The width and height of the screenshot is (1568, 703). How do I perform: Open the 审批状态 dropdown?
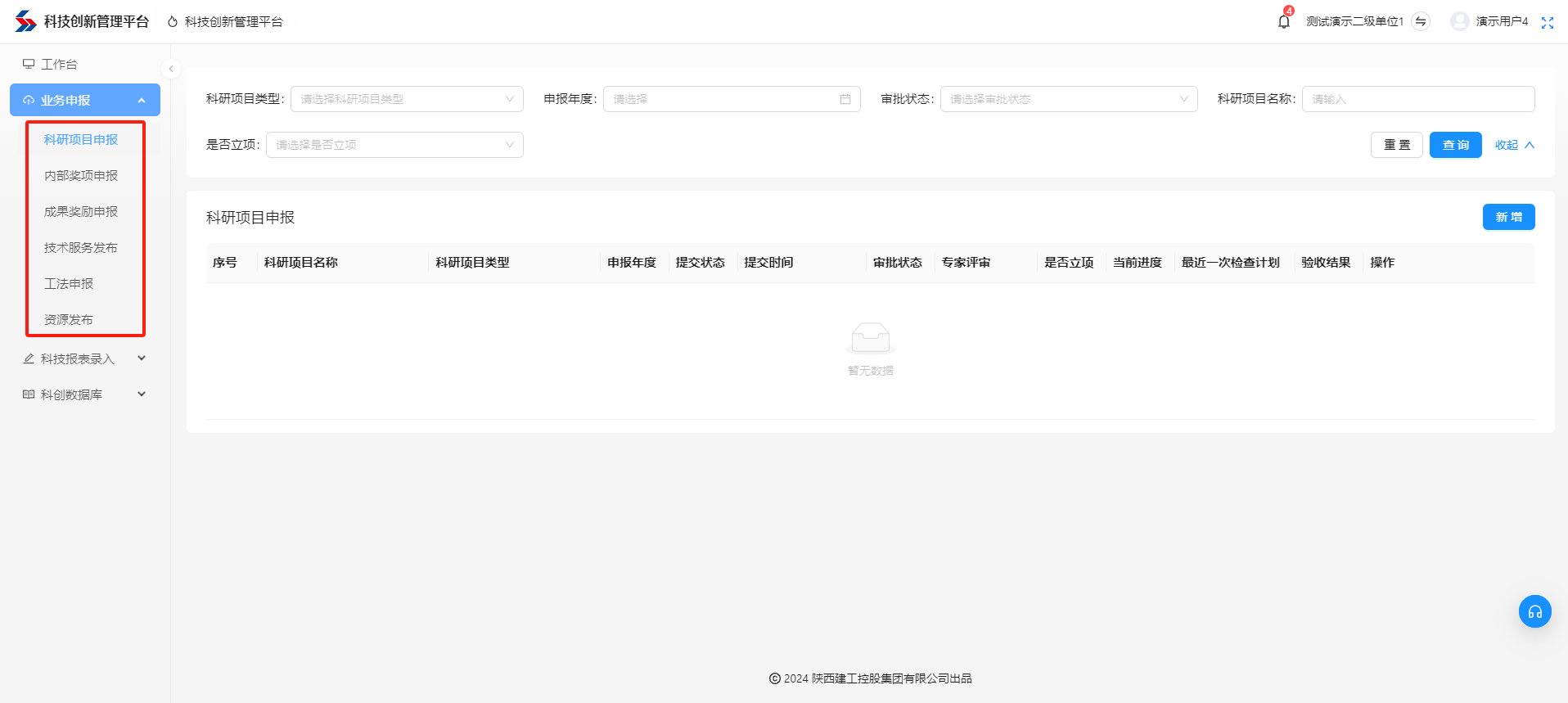coord(1068,99)
